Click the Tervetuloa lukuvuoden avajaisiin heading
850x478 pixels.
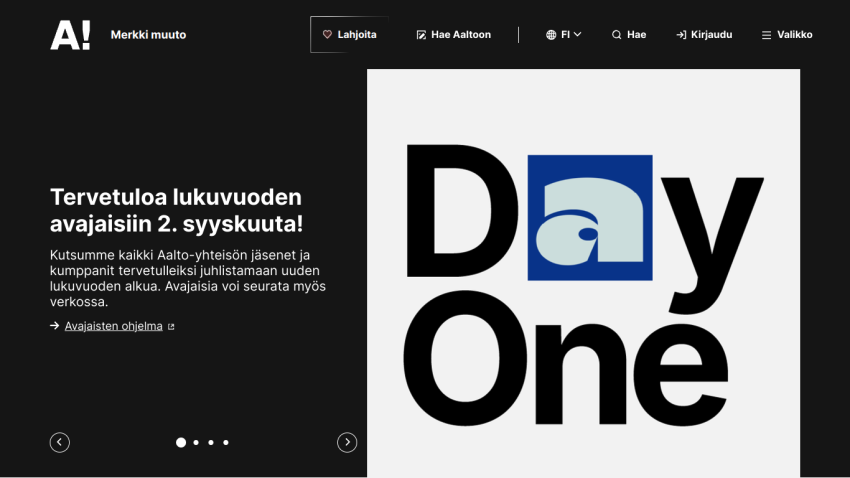coord(177,210)
